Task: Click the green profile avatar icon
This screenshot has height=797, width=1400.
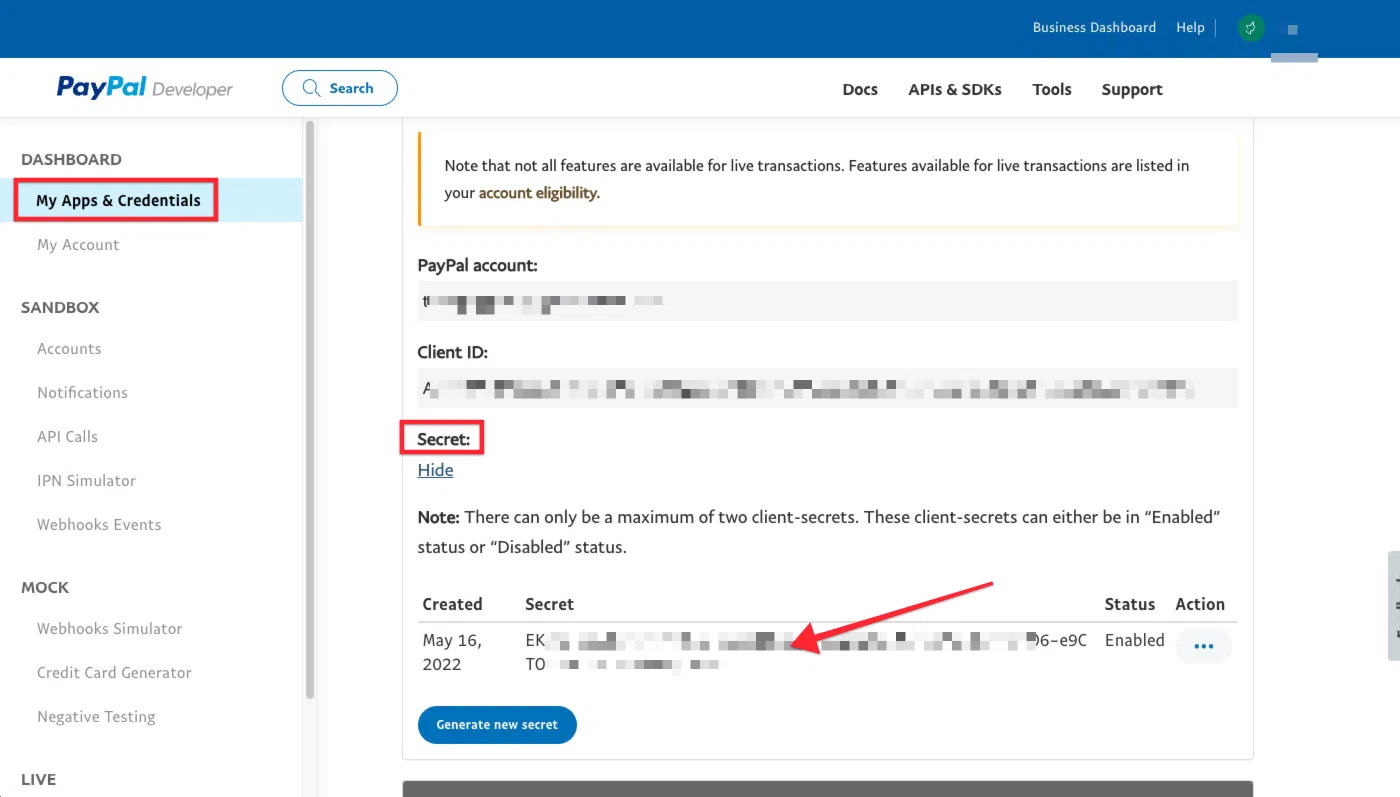Action: click(1250, 28)
